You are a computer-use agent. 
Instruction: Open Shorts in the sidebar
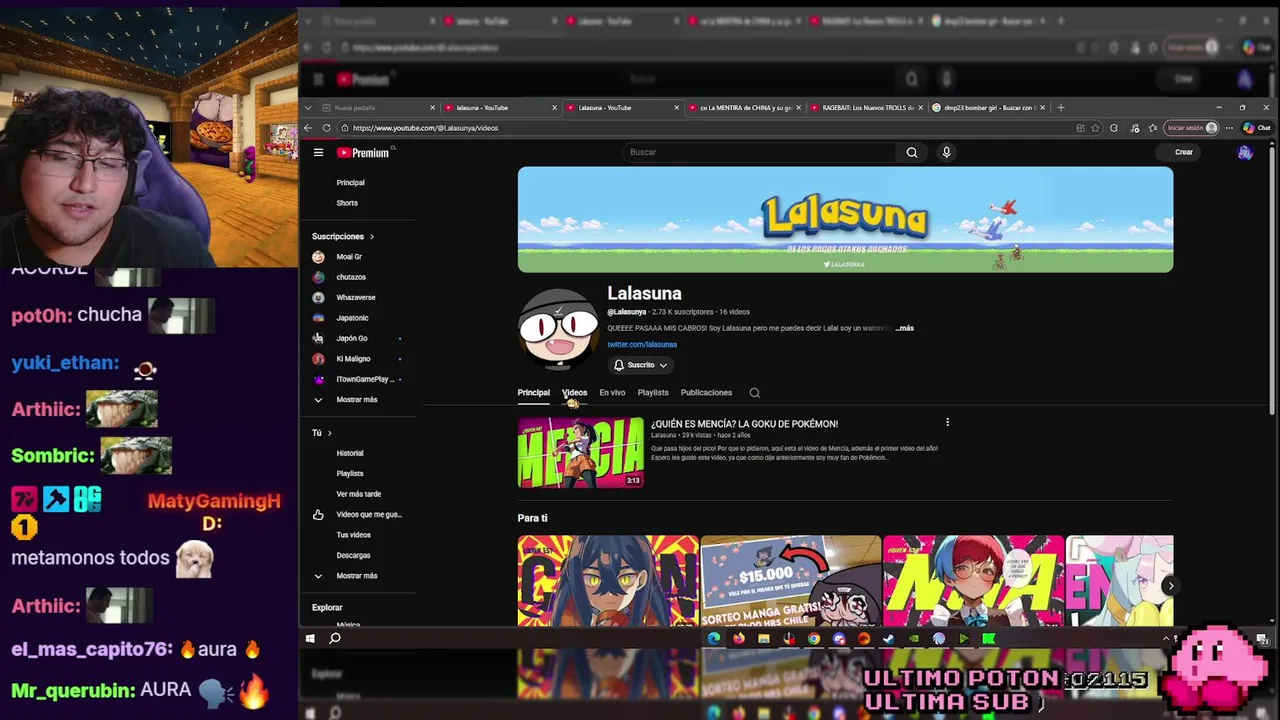[347, 203]
